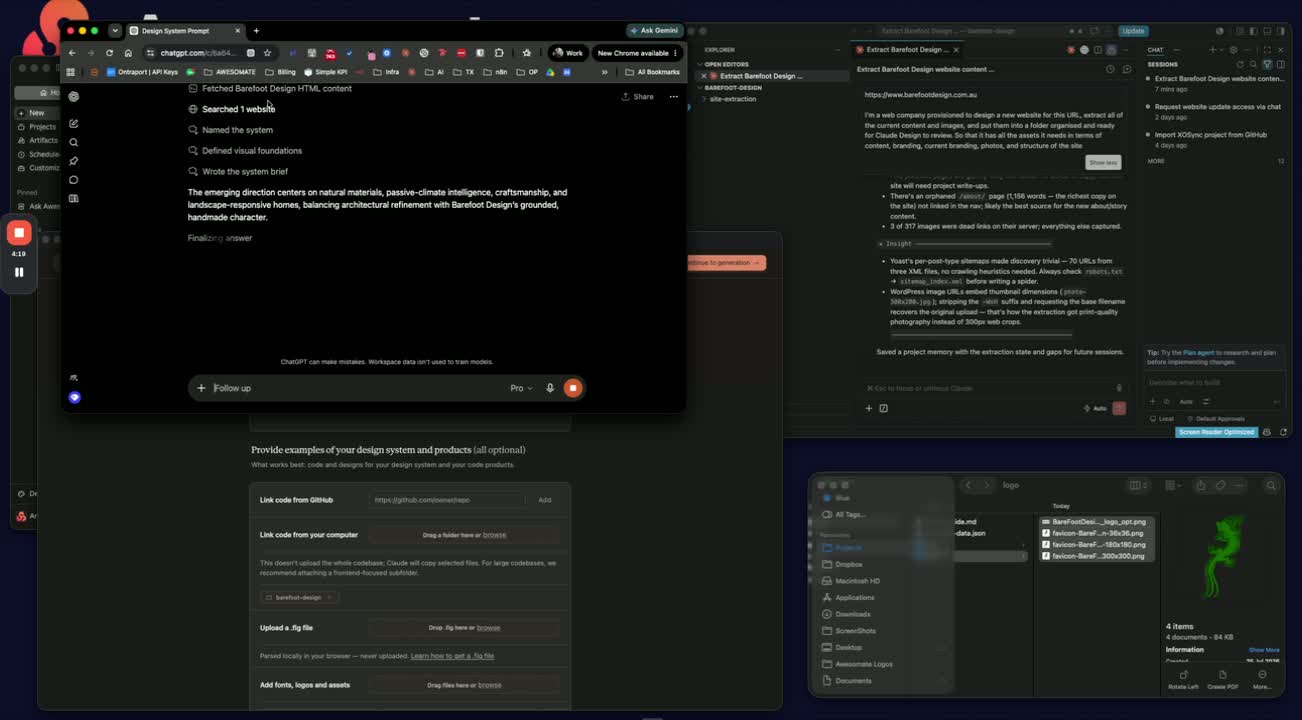The width and height of the screenshot is (1302, 720).
Task: Open the Chrome apps grid shortcut
Action: (70, 72)
